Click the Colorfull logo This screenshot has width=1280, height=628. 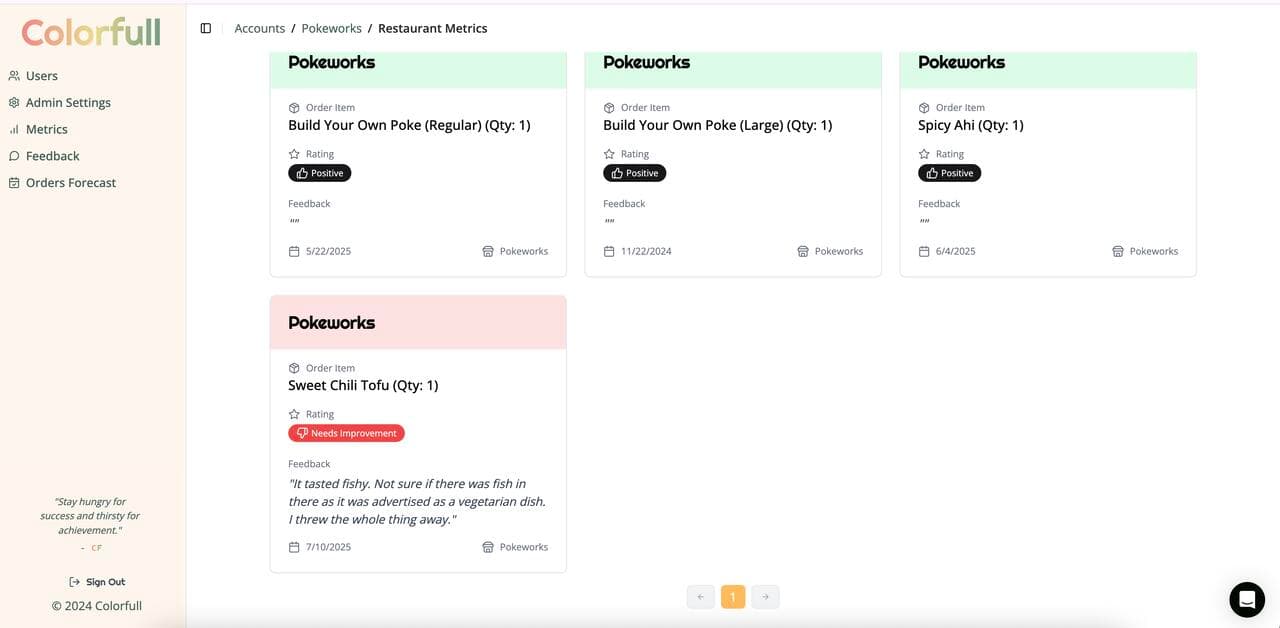90,32
